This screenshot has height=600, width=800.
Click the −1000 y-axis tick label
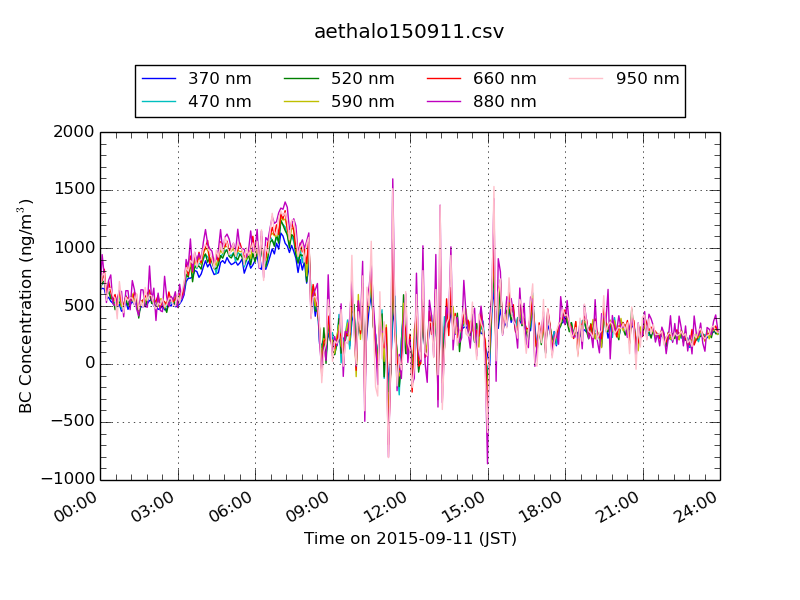pyautogui.click(x=68, y=479)
